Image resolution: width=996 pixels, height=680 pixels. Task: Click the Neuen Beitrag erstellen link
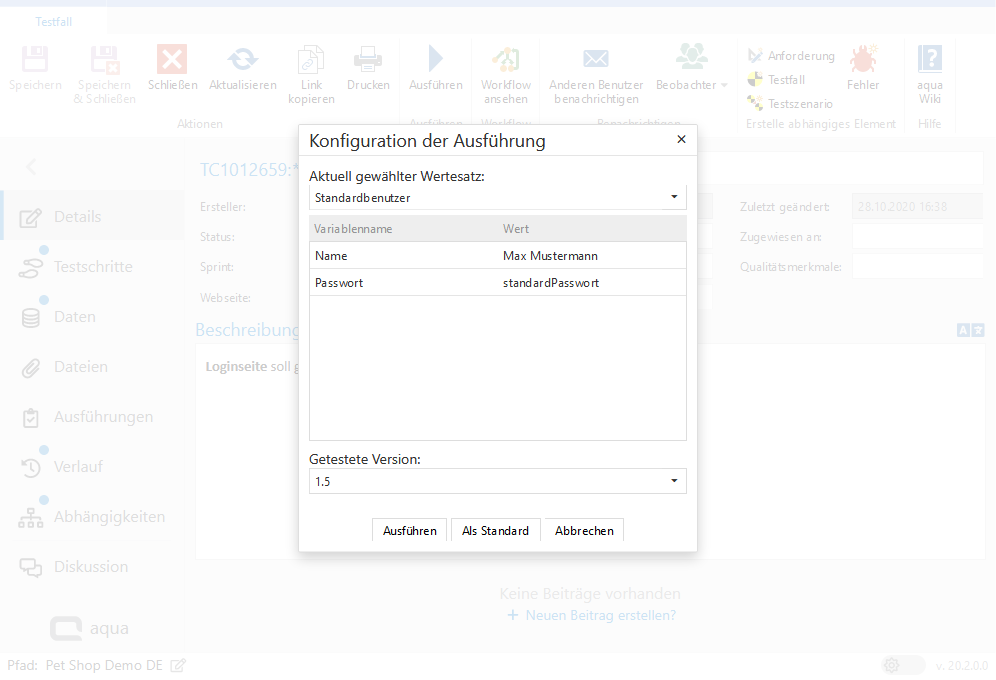point(600,615)
